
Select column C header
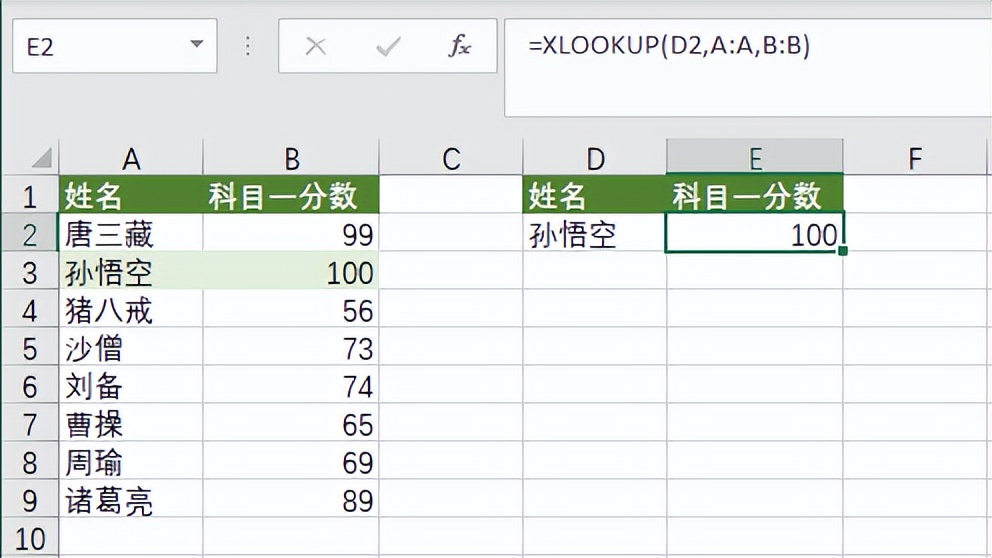tap(451, 158)
